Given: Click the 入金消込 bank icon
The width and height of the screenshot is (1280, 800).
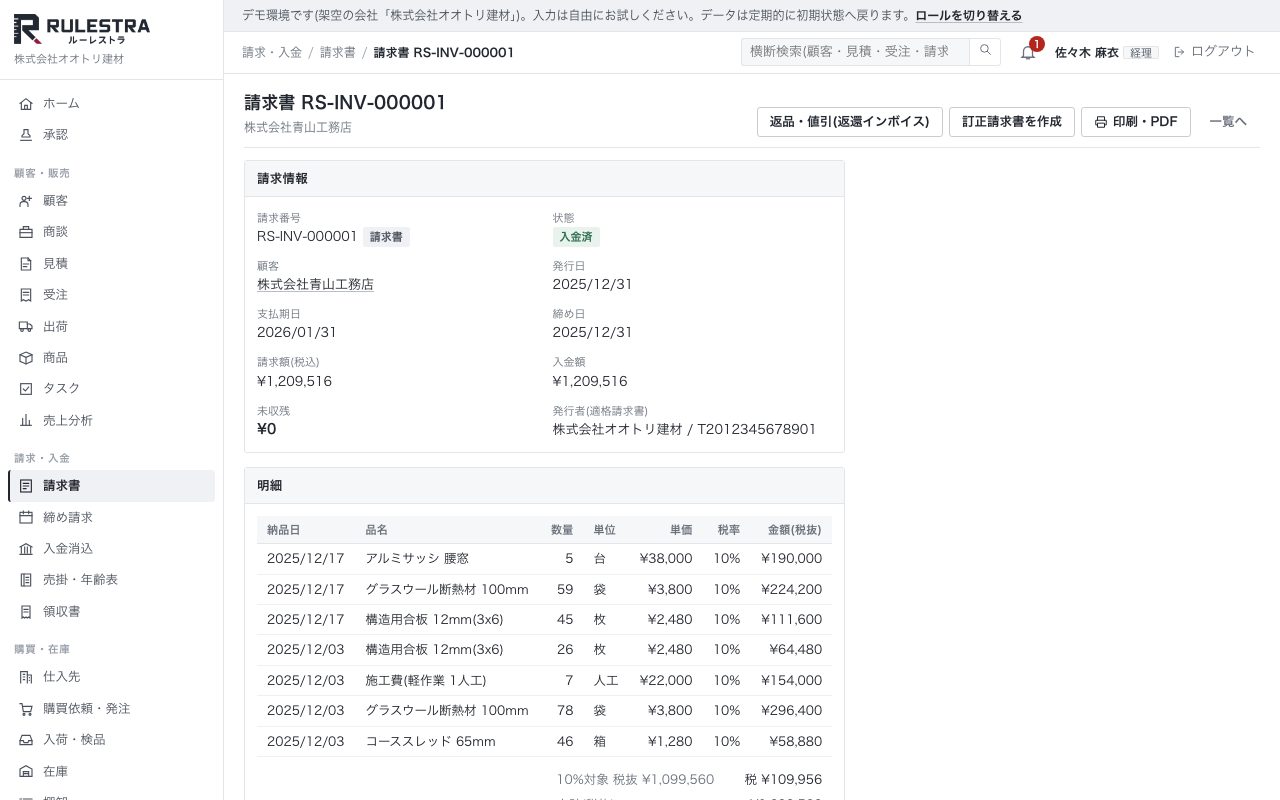Looking at the screenshot, I should click(26, 549).
